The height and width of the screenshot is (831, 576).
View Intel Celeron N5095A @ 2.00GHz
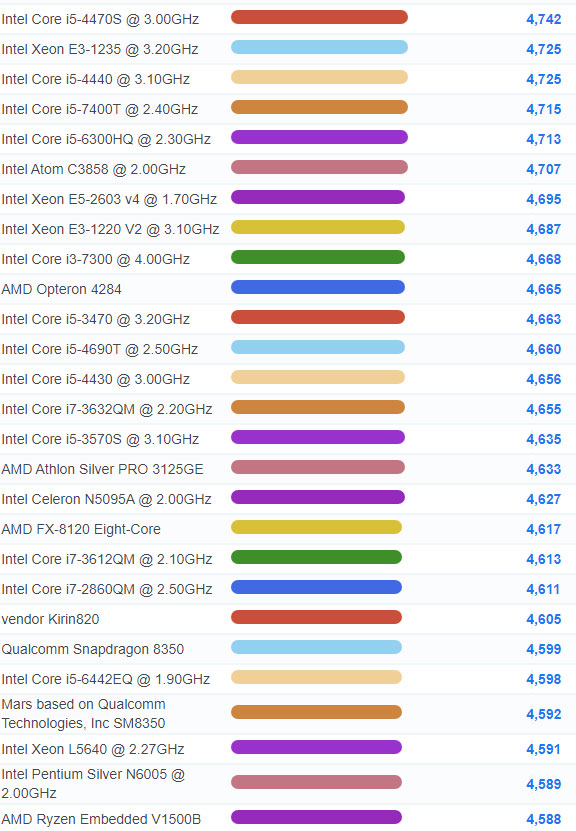(x=106, y=499)
